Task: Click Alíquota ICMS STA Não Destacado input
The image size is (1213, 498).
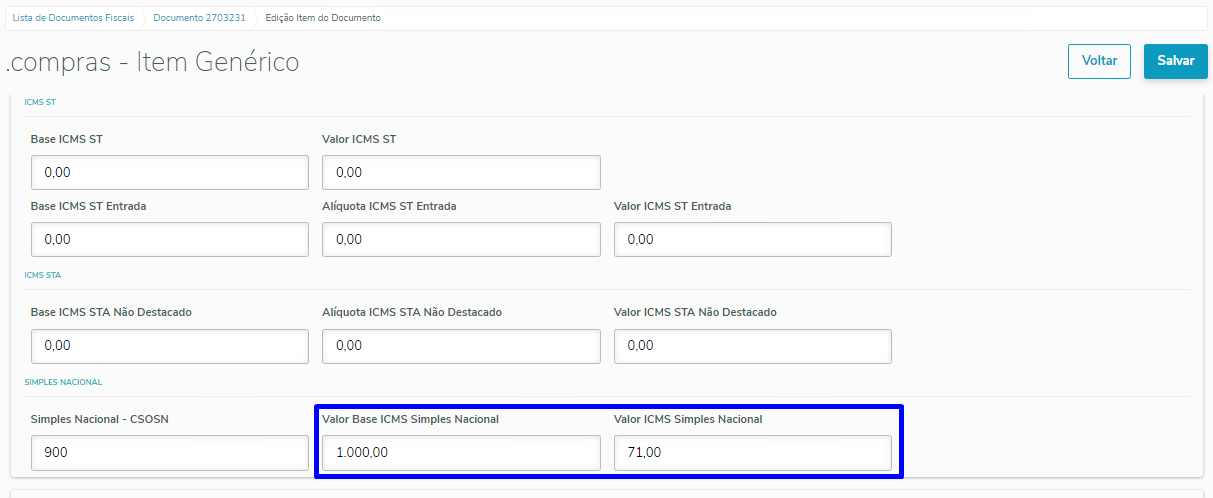Action: [x=461, y=346]
